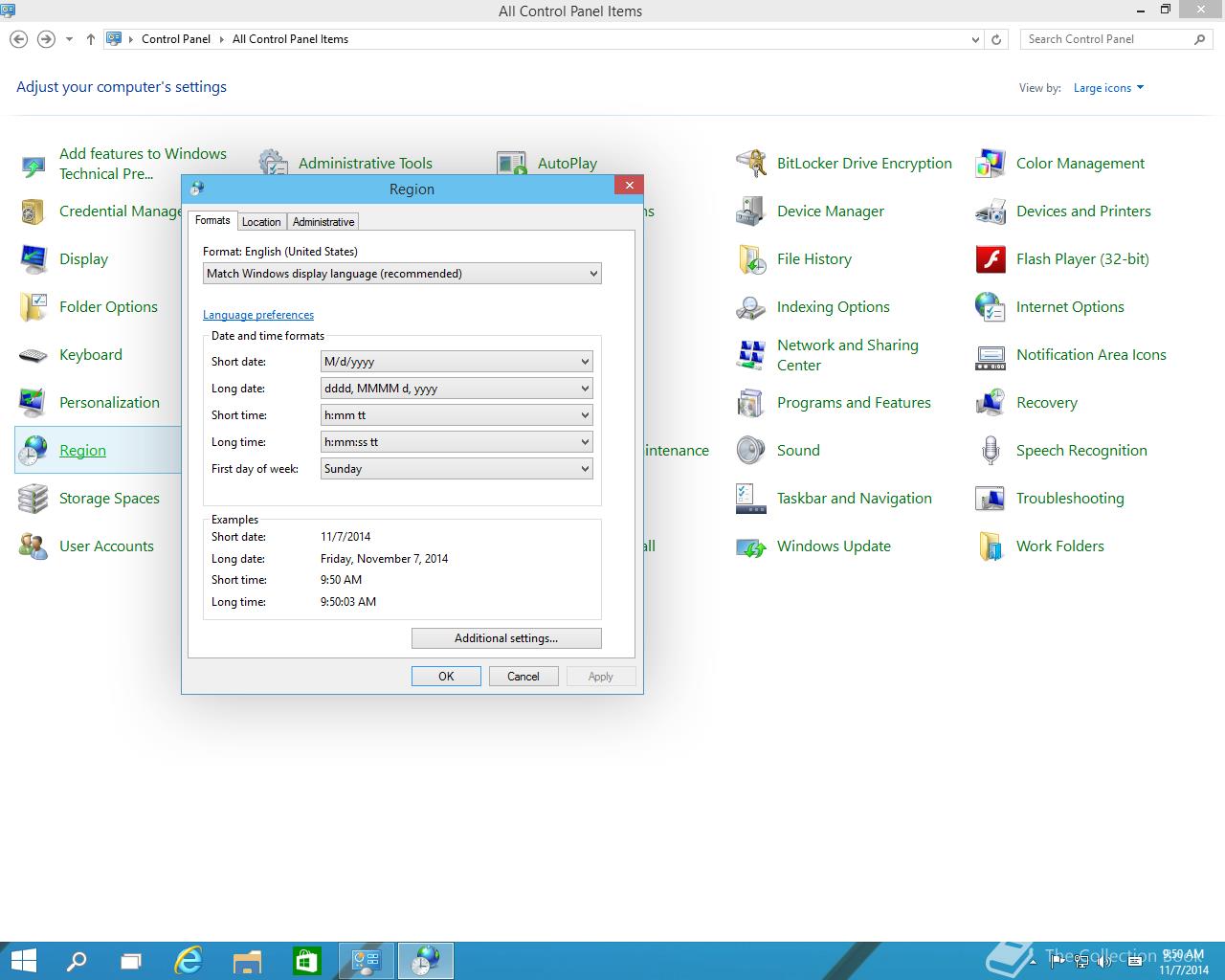Open Indexing Options icon
The image size is (1225, 980).
click(751, 307)
